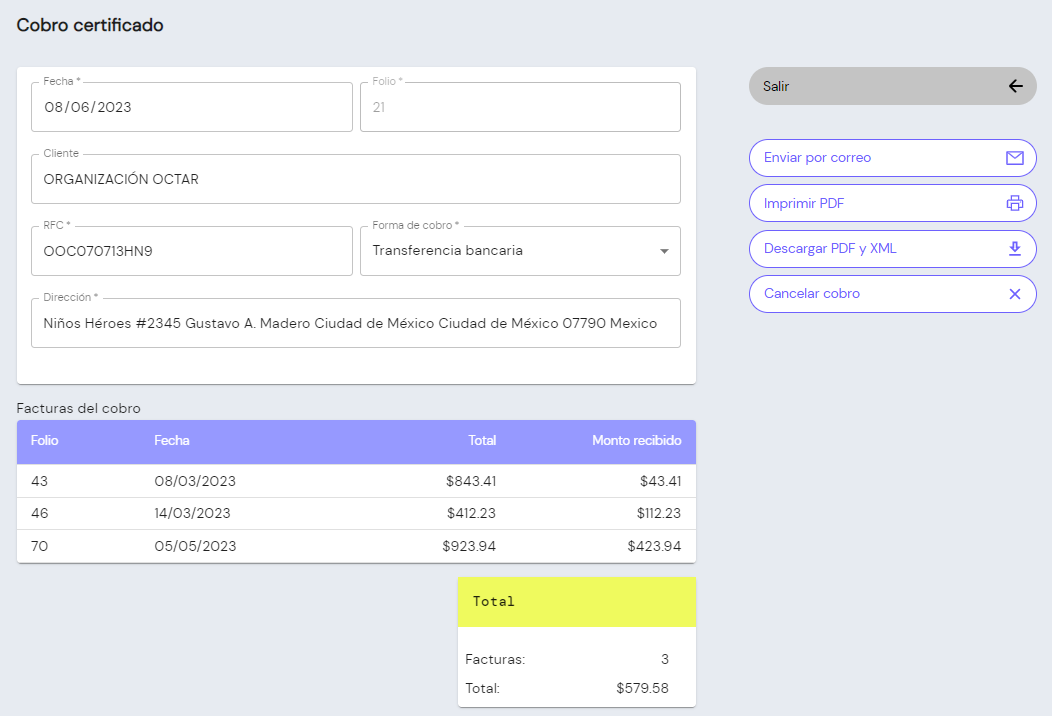Click the envelope icon for sending email
1052x716 pixels.
[1014, 158]
